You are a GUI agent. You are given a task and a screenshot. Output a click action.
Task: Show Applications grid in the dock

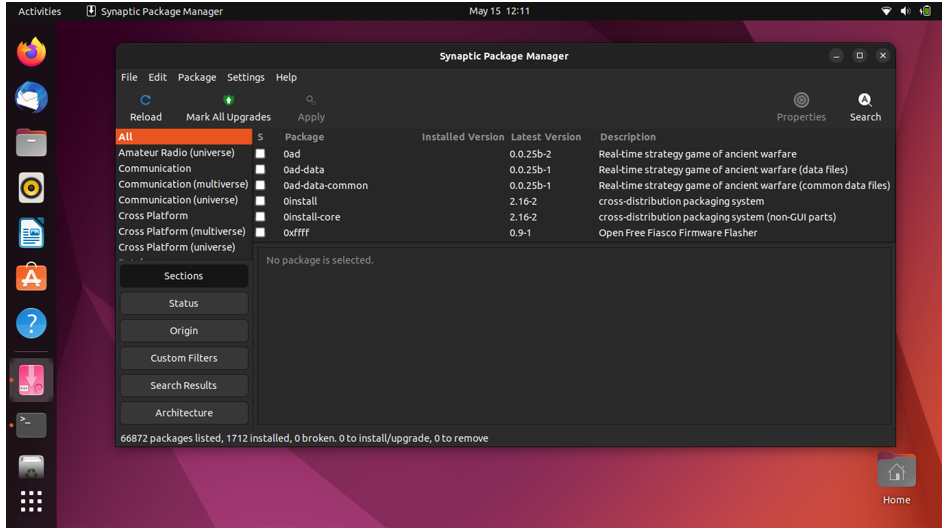31,501
